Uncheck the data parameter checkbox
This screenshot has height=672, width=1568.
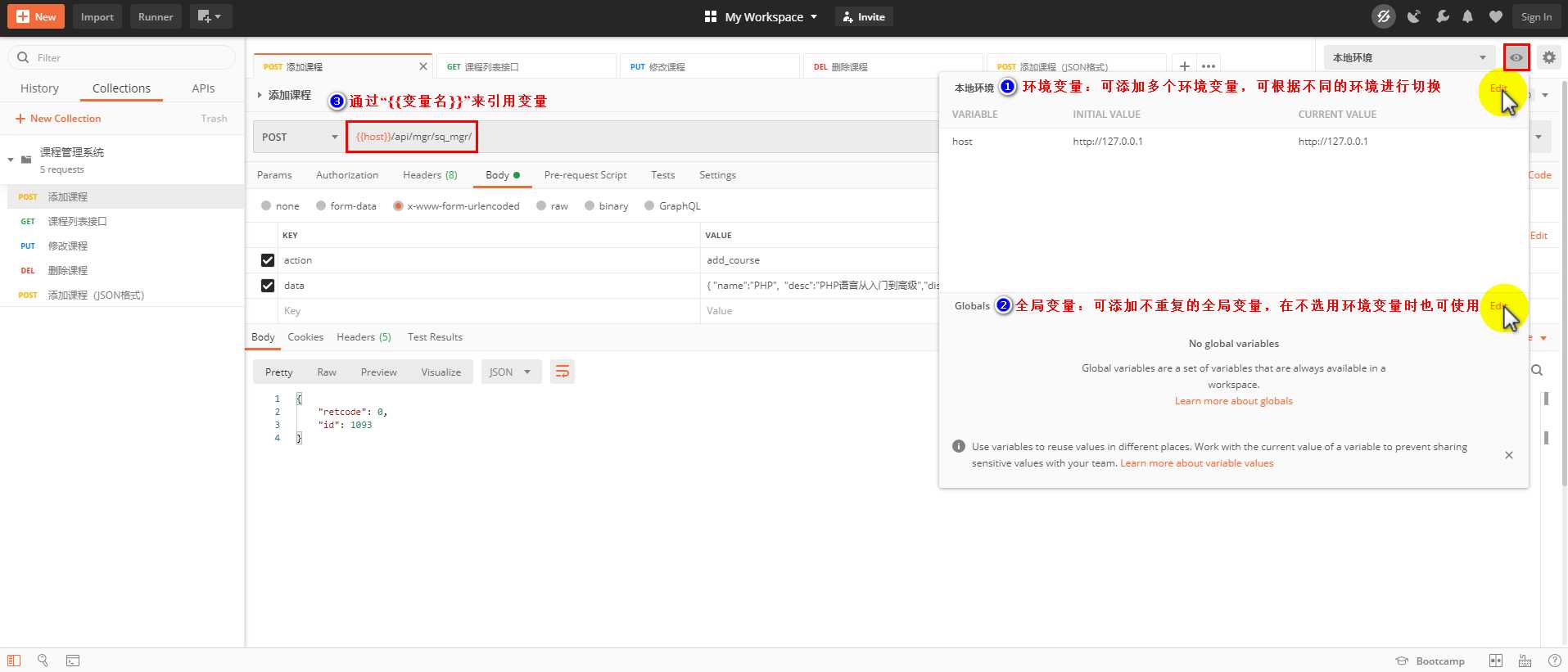pyautogui.click(x=268, y=286)
